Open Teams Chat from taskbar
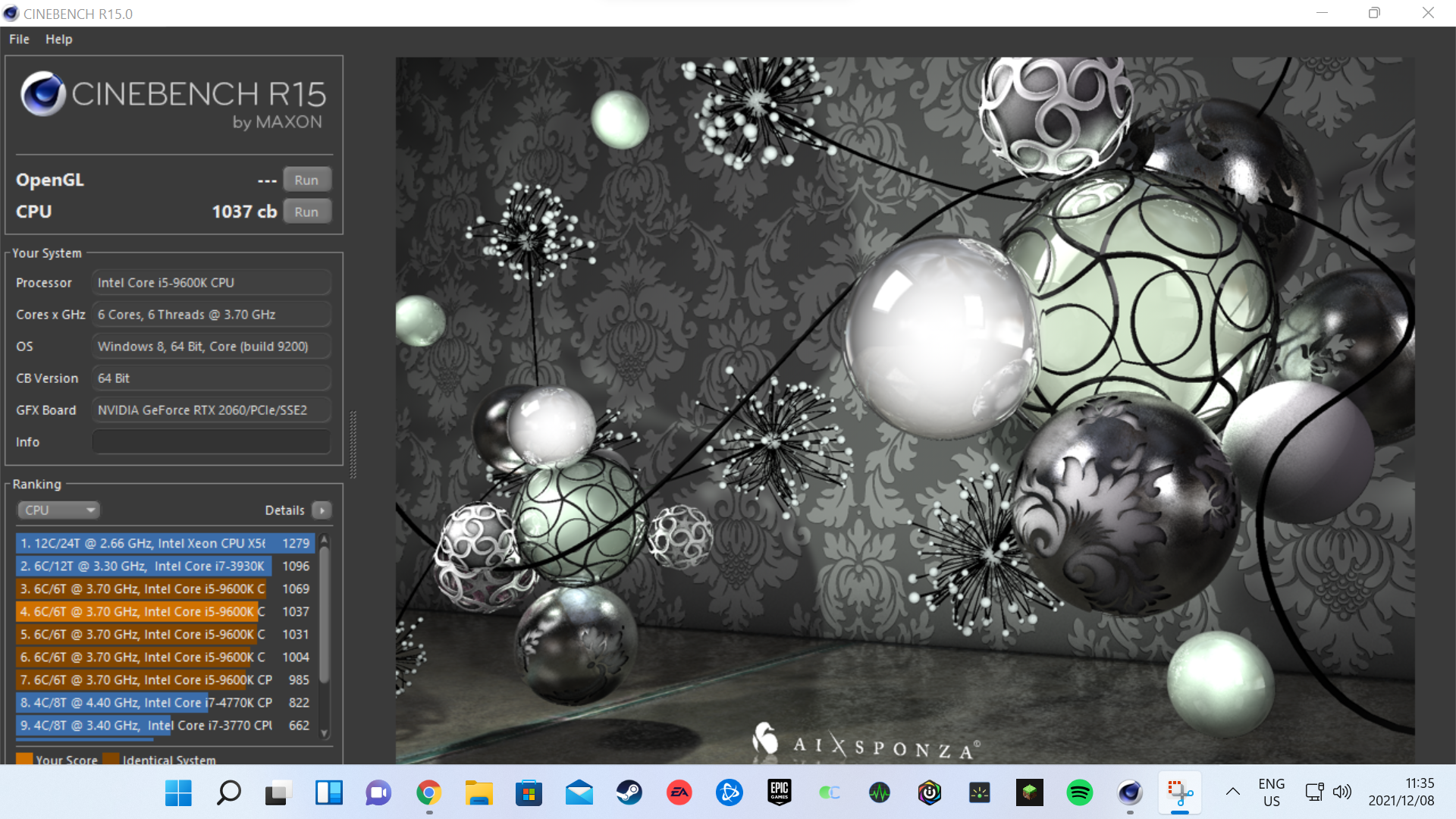The width and height of the screenshot is (1456, 819). (x=378, y=793)
